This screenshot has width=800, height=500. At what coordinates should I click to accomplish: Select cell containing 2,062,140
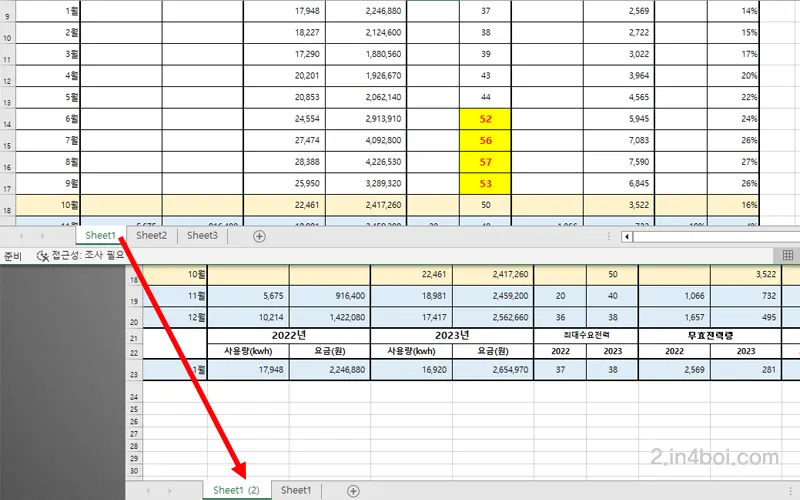(366, 97)
